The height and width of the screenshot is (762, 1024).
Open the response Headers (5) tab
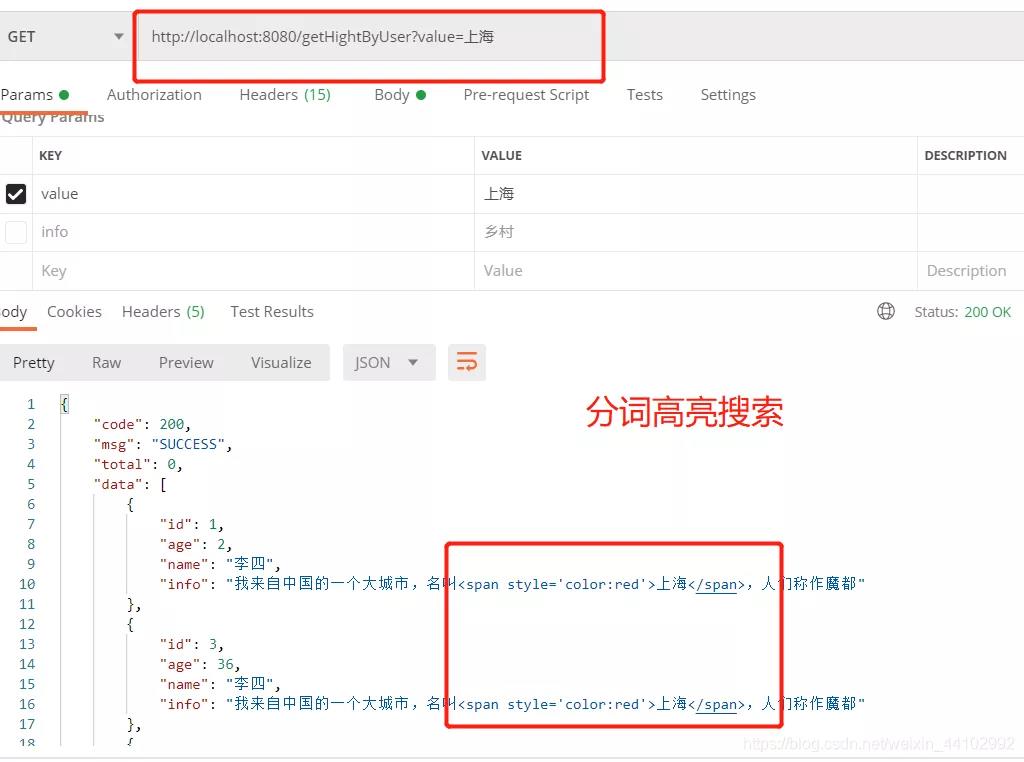[x=163, y=311]
